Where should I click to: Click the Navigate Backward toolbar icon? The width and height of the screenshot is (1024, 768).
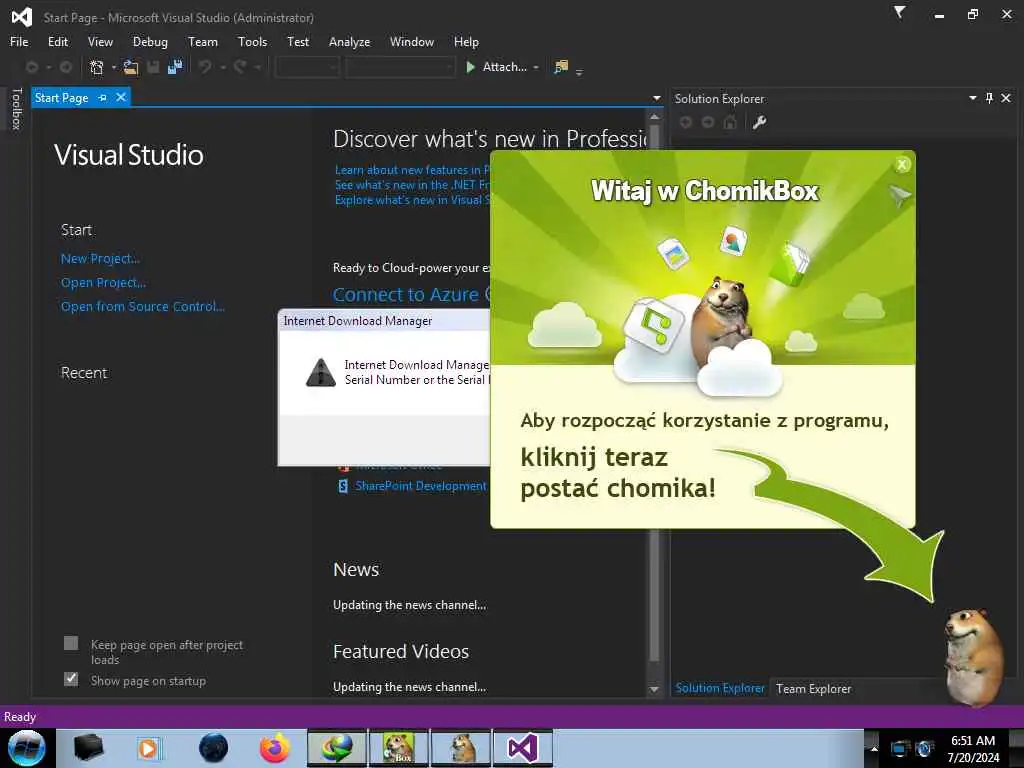(31, 67)
